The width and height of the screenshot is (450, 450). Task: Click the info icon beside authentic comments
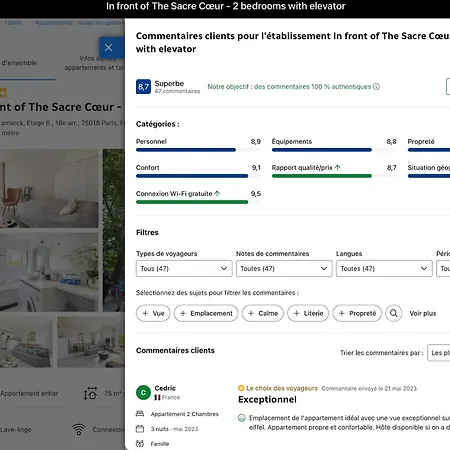point(376,87)
